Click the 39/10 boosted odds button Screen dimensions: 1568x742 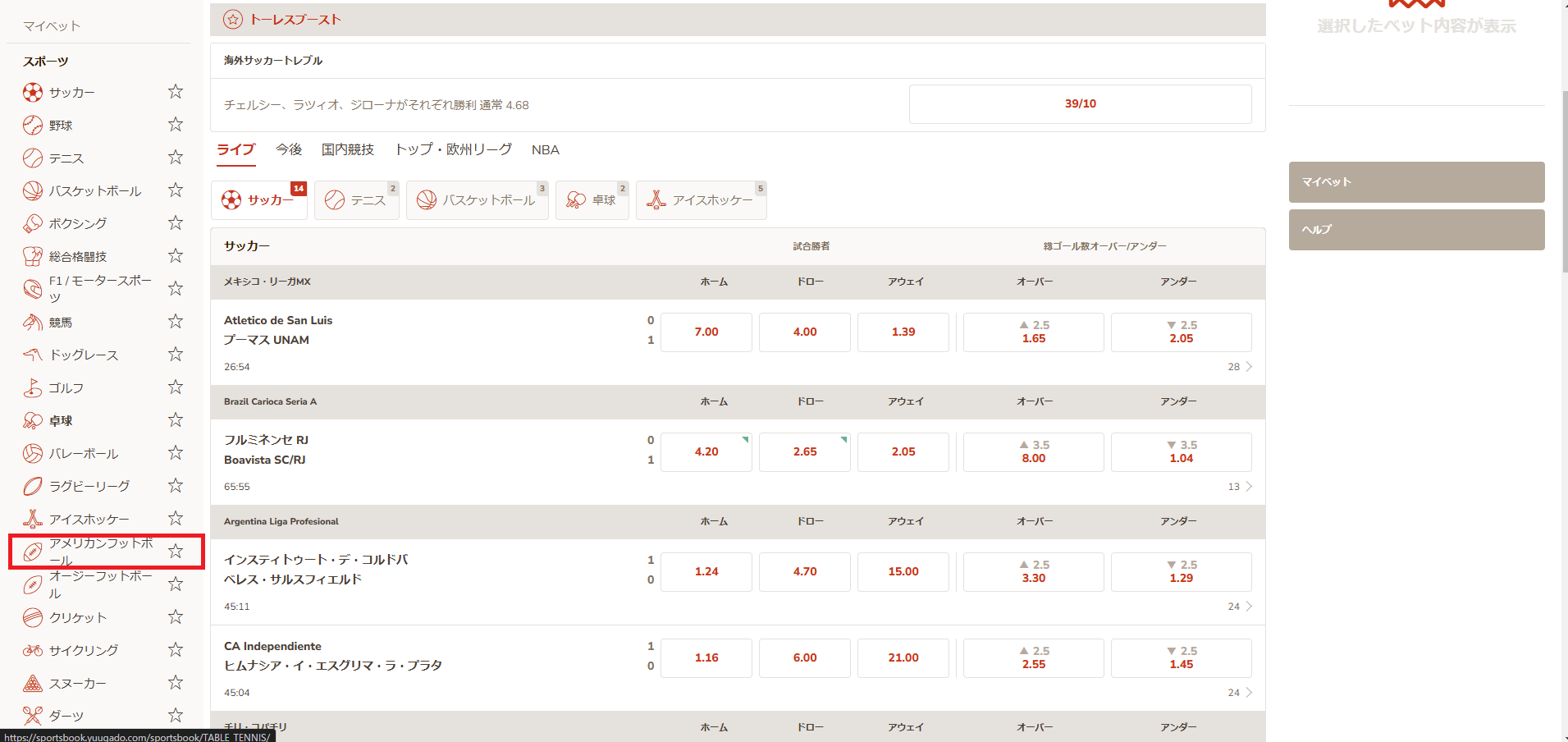click(1080, 104)
